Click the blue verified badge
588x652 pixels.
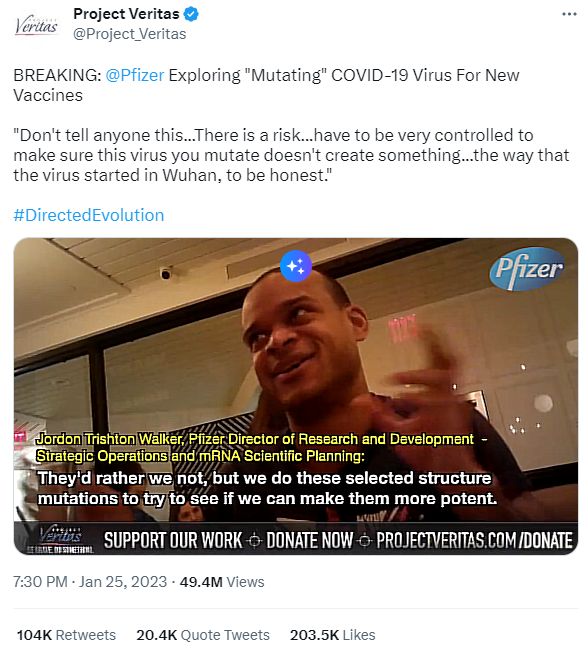pos(191,14)
